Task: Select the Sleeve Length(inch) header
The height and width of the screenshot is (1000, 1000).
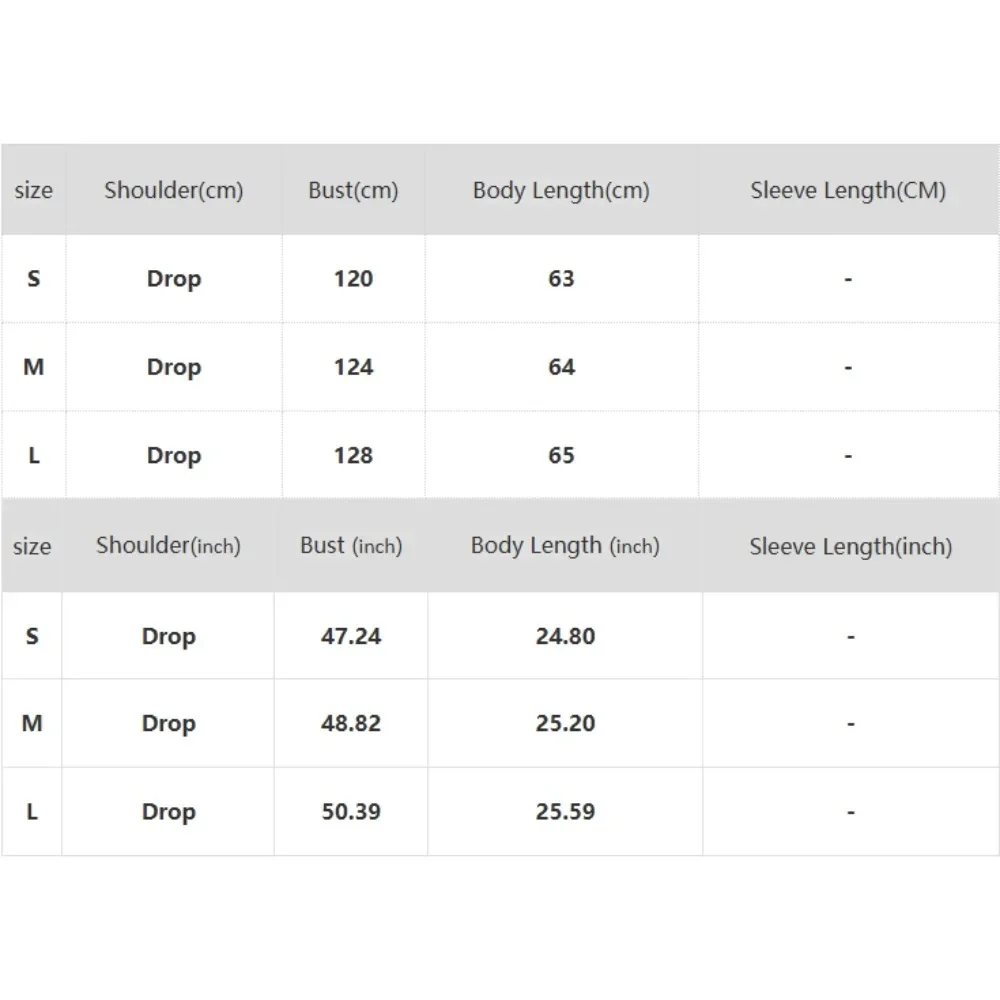Action: (850, 546)
